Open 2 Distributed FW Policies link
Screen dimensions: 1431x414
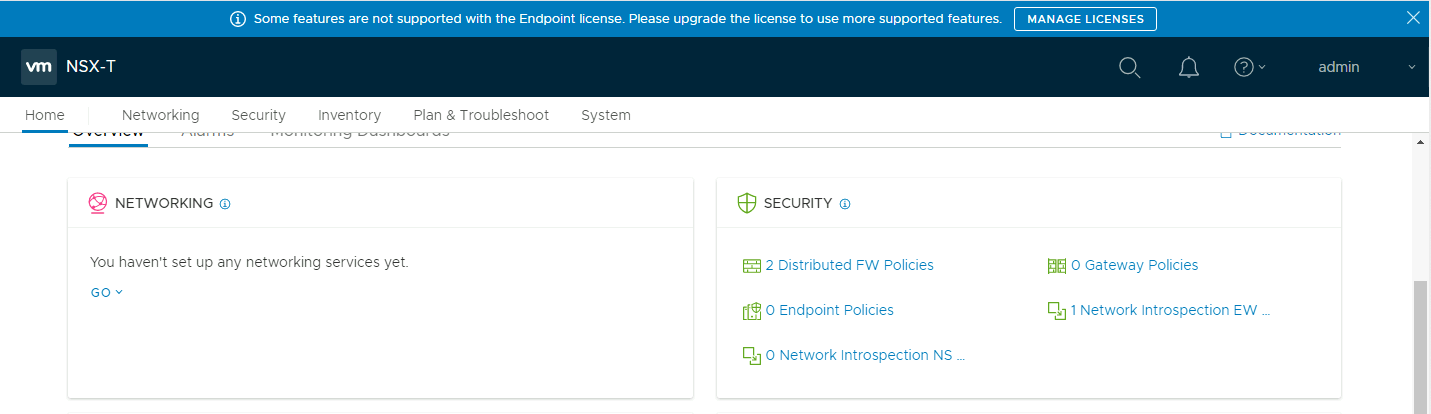(849, 265)
